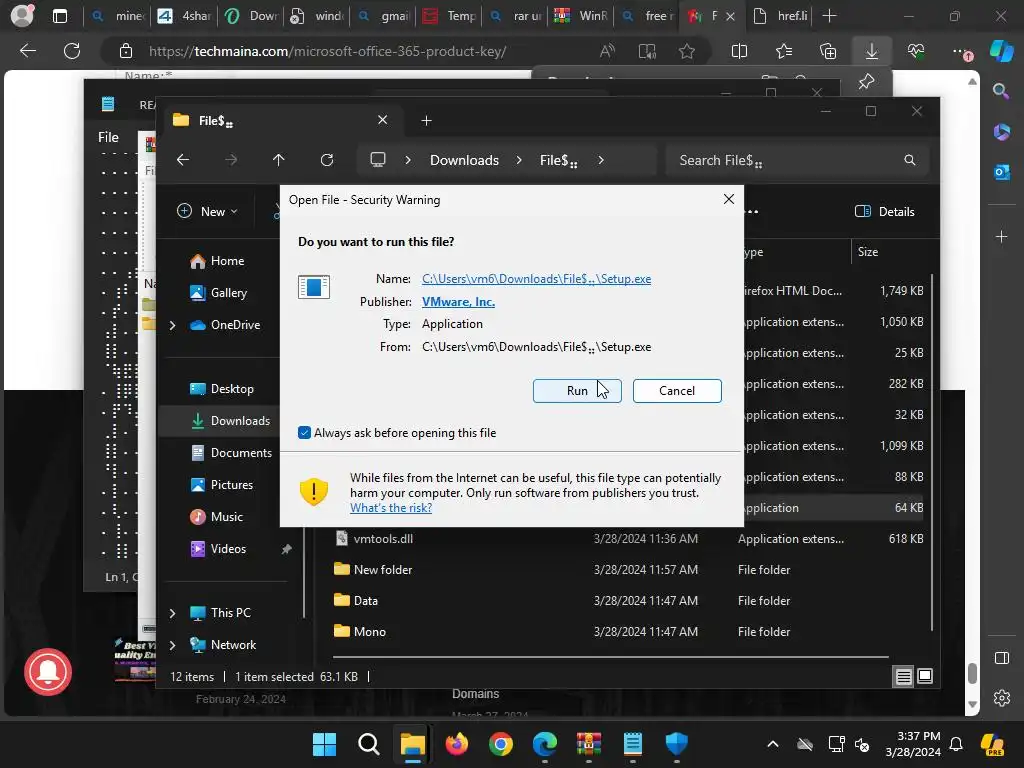1024x768 pixels.
Task: Open the What's the risk? link
Action: [391, 507]
